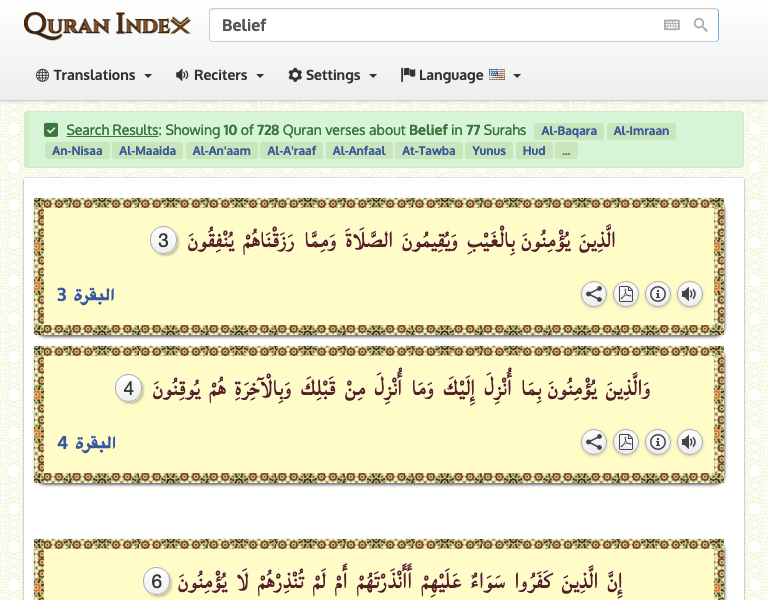The width and height of the screenshot is (768, 600).
Task: Show info for verse 3
Action: click(x=657, y=294)
